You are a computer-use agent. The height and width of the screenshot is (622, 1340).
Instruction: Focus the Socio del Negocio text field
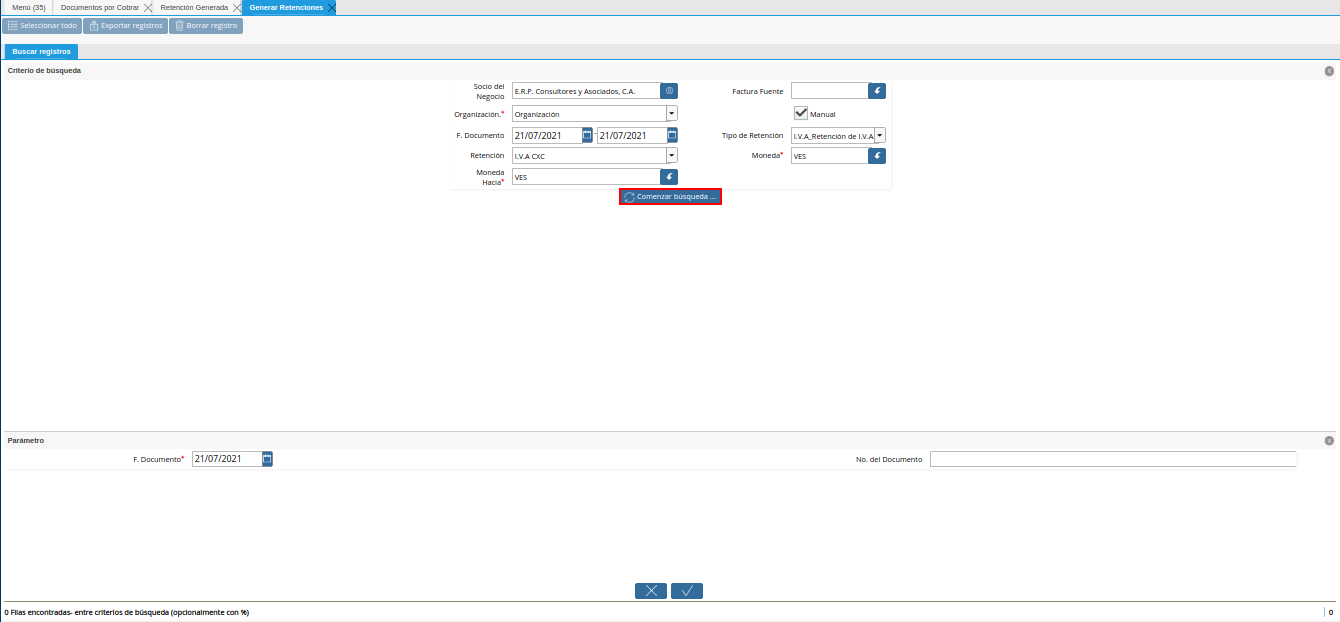[586, 90]
